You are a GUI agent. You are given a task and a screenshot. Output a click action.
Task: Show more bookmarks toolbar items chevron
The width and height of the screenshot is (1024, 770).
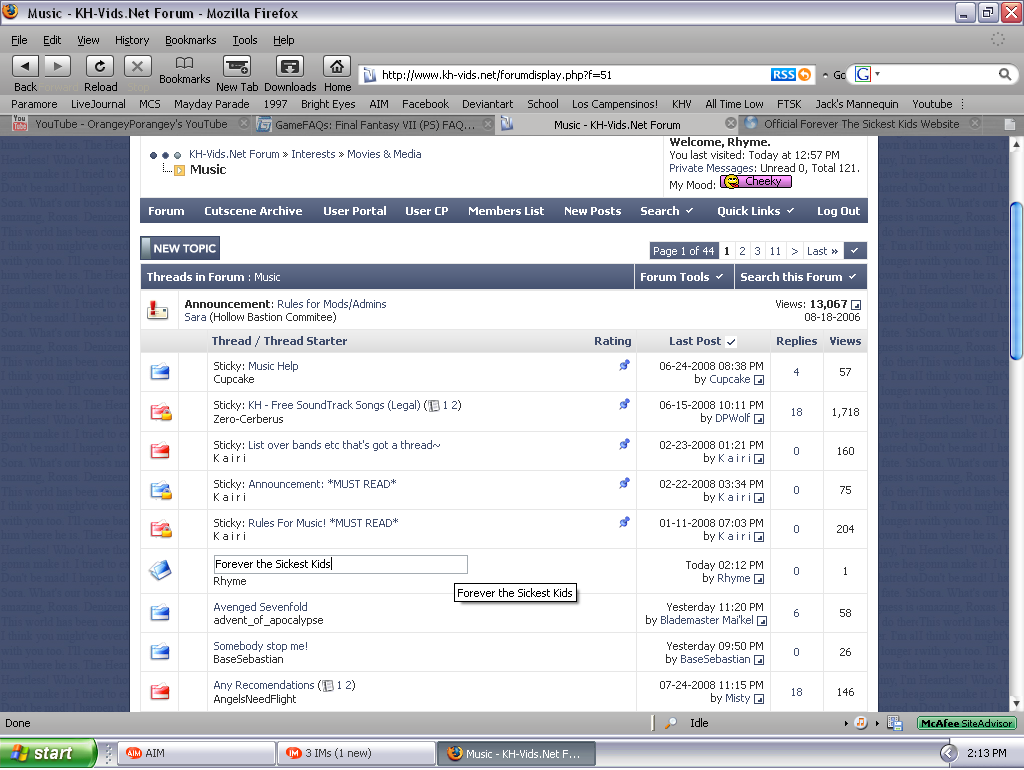963,104
